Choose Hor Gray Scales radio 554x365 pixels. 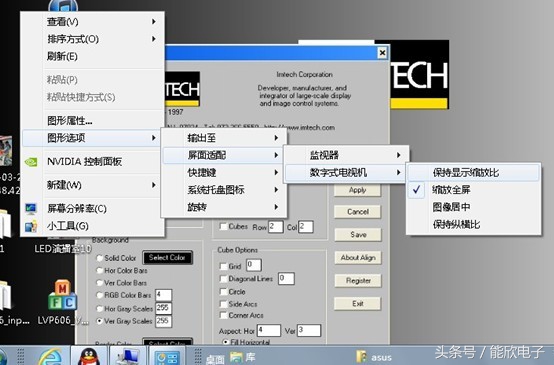(x=100, y=309)
